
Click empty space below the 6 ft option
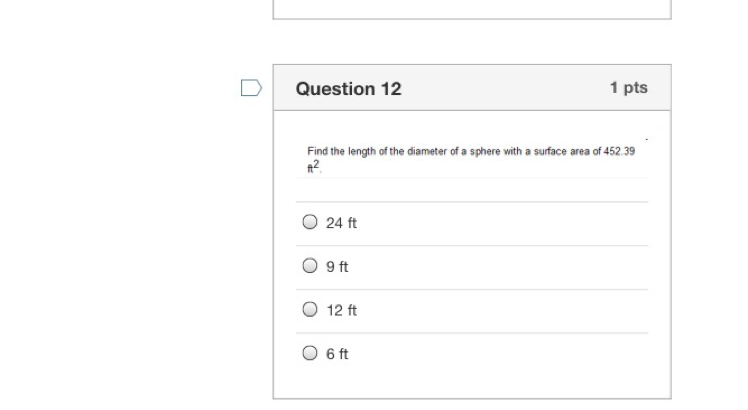pos(471,386)
